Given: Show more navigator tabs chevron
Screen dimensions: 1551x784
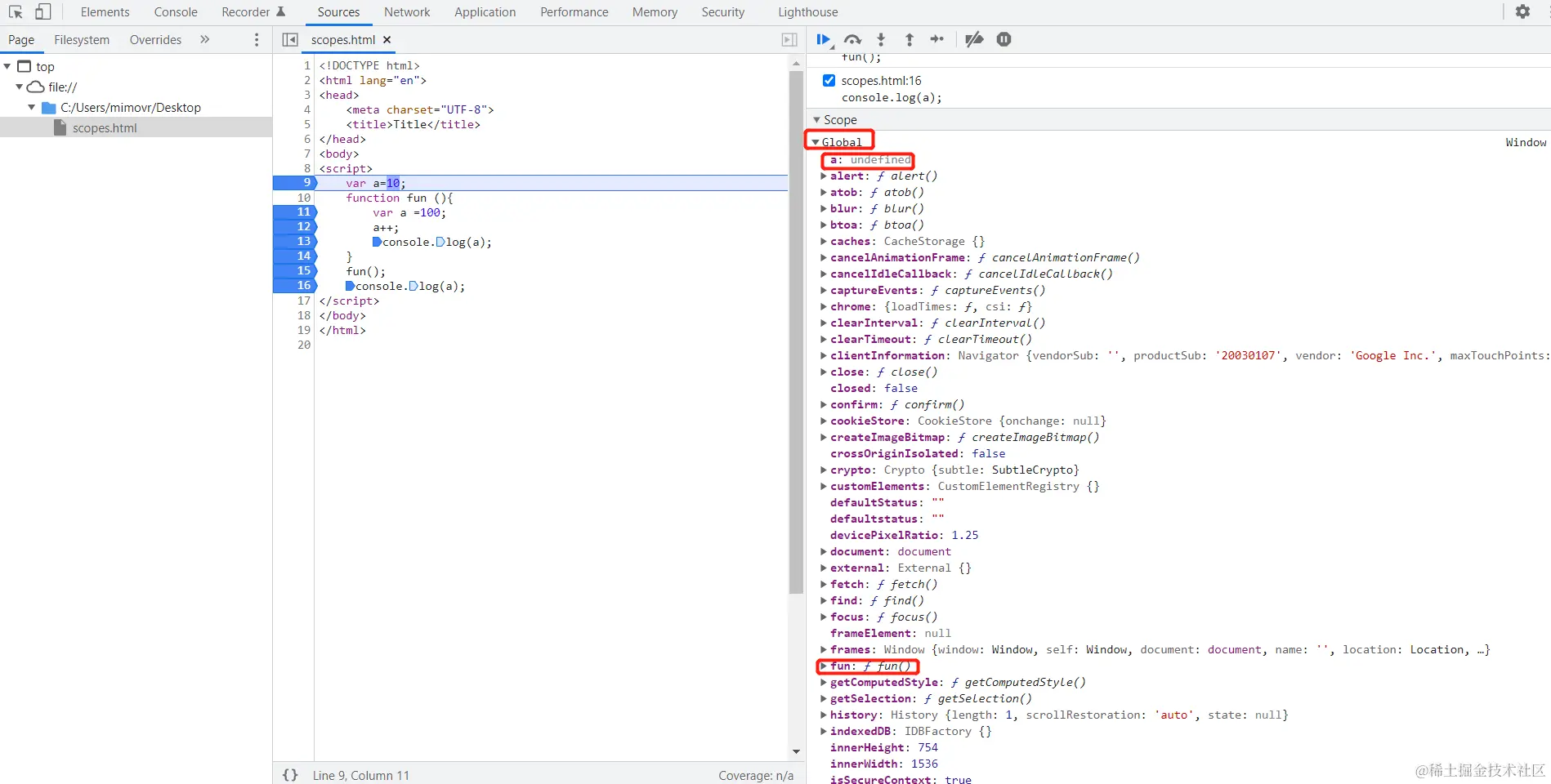Looking at the screenshot, I should coord(205,39).
